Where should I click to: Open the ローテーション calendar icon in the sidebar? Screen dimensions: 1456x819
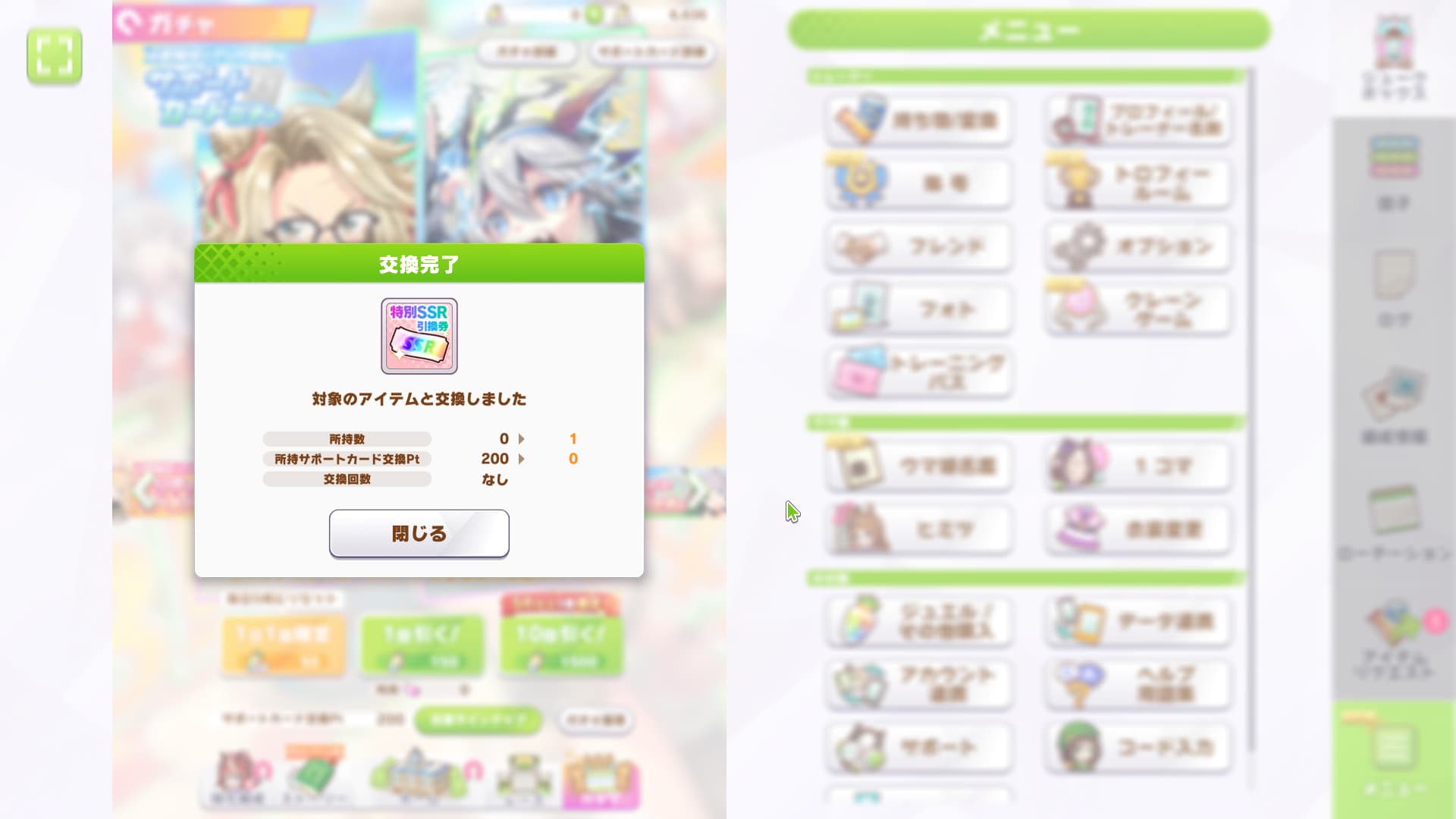(1394, 523)
